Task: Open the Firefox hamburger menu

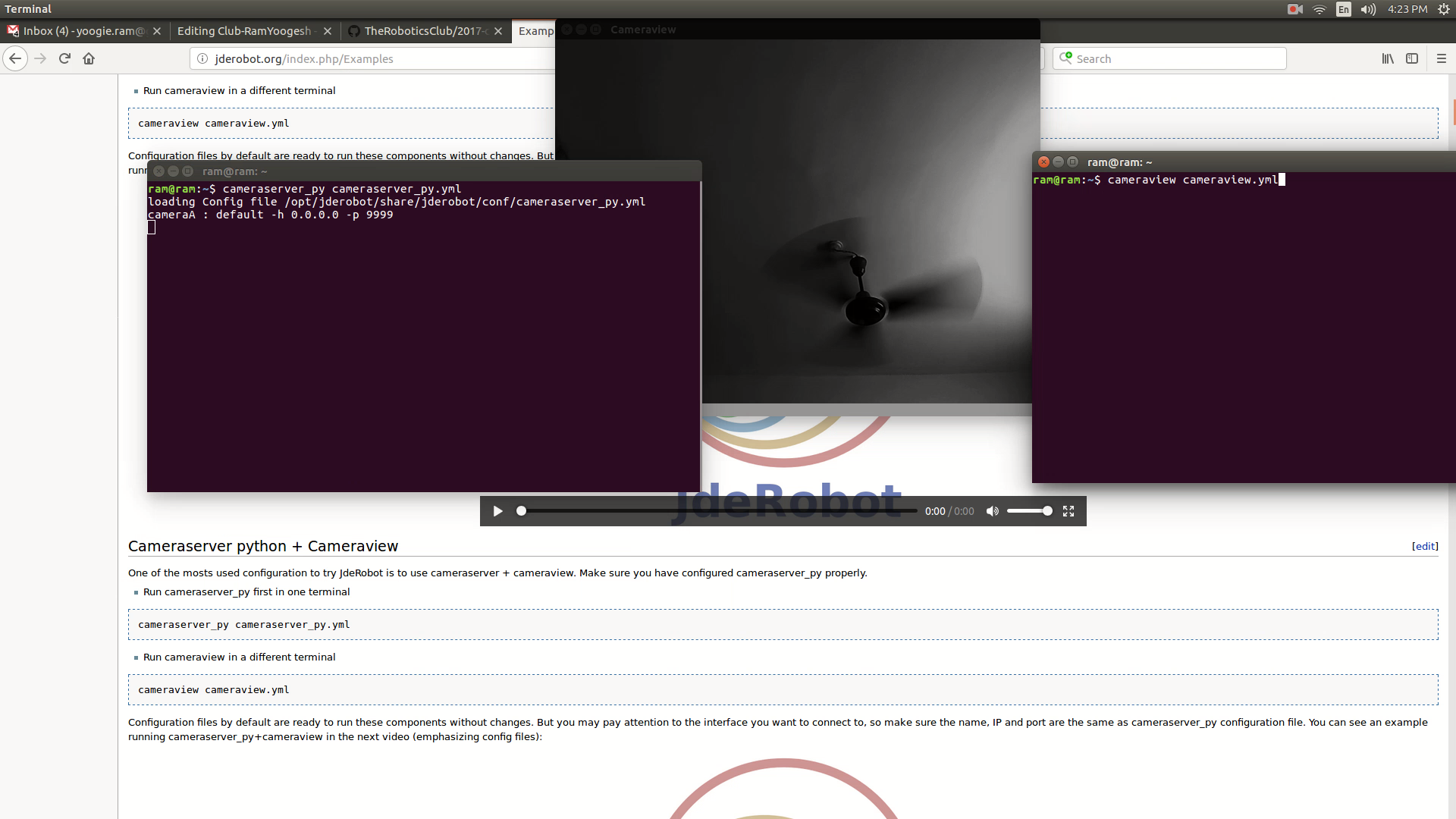Action: click(x=1442, y=58)
